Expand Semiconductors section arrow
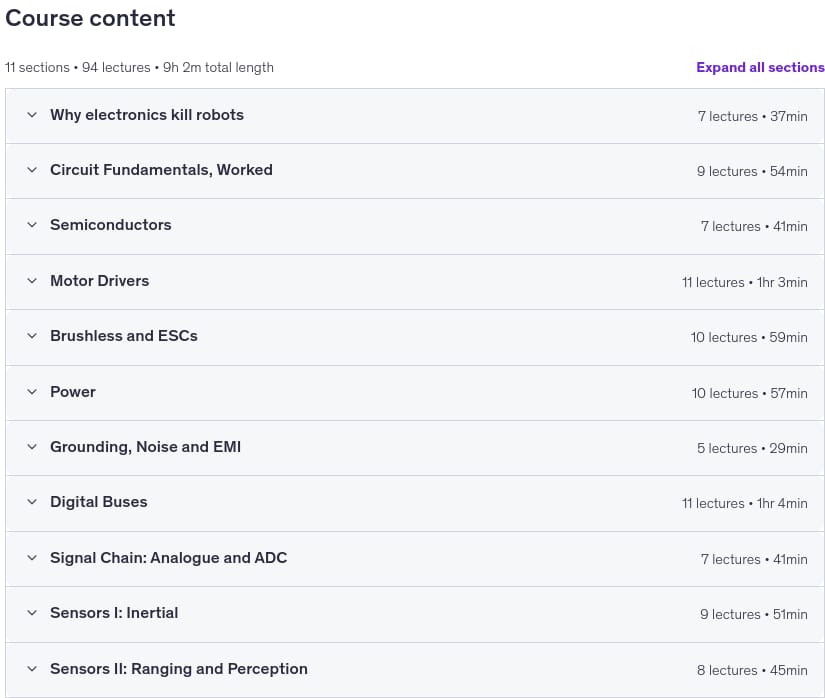 click(32, 225)
